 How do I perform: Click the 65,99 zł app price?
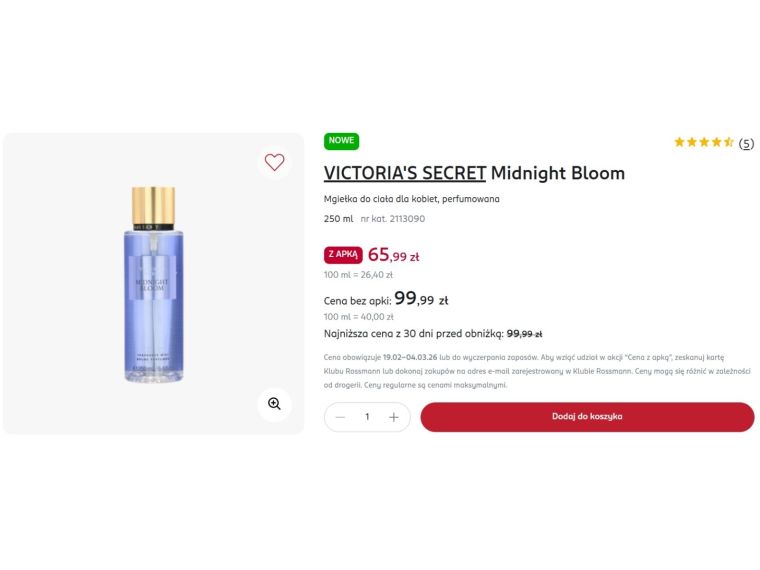coord(393,255)
